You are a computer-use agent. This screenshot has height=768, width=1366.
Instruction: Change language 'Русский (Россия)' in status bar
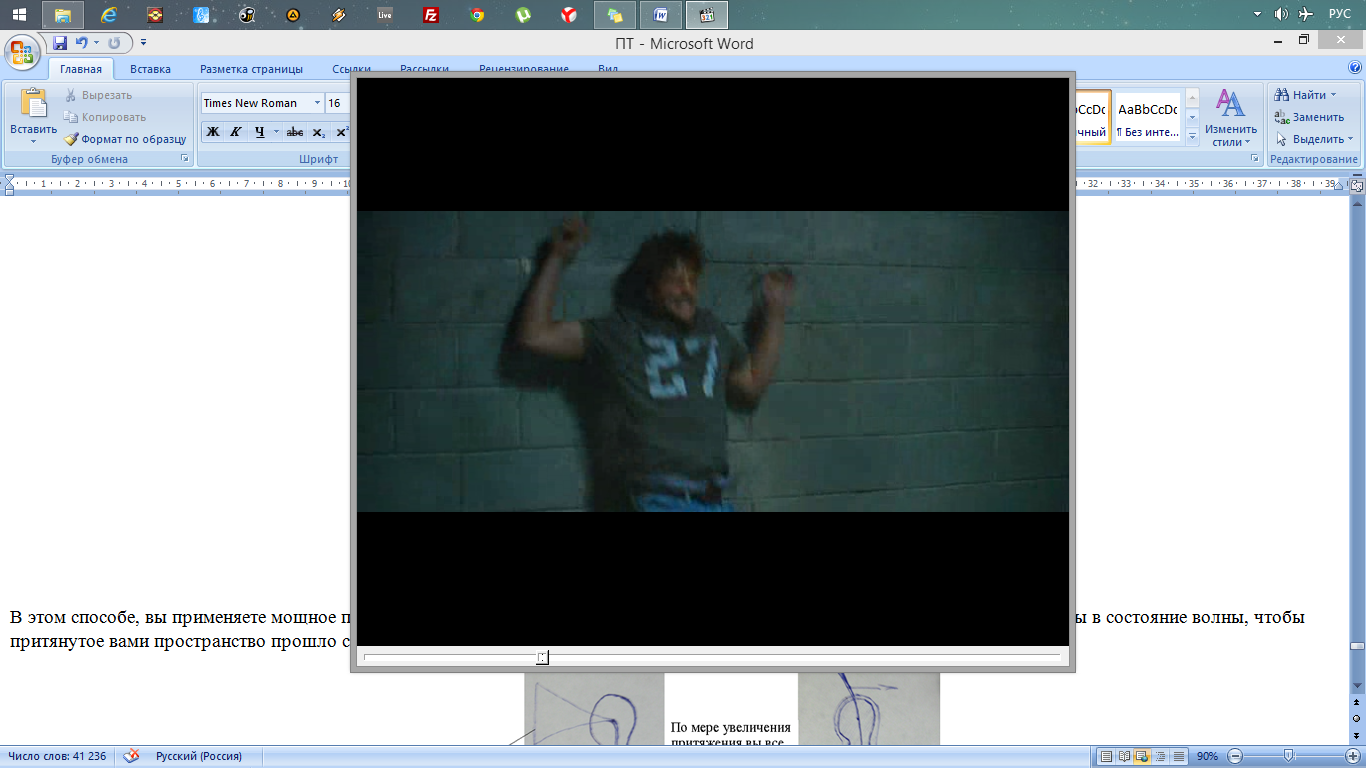(x=198, y=757)
